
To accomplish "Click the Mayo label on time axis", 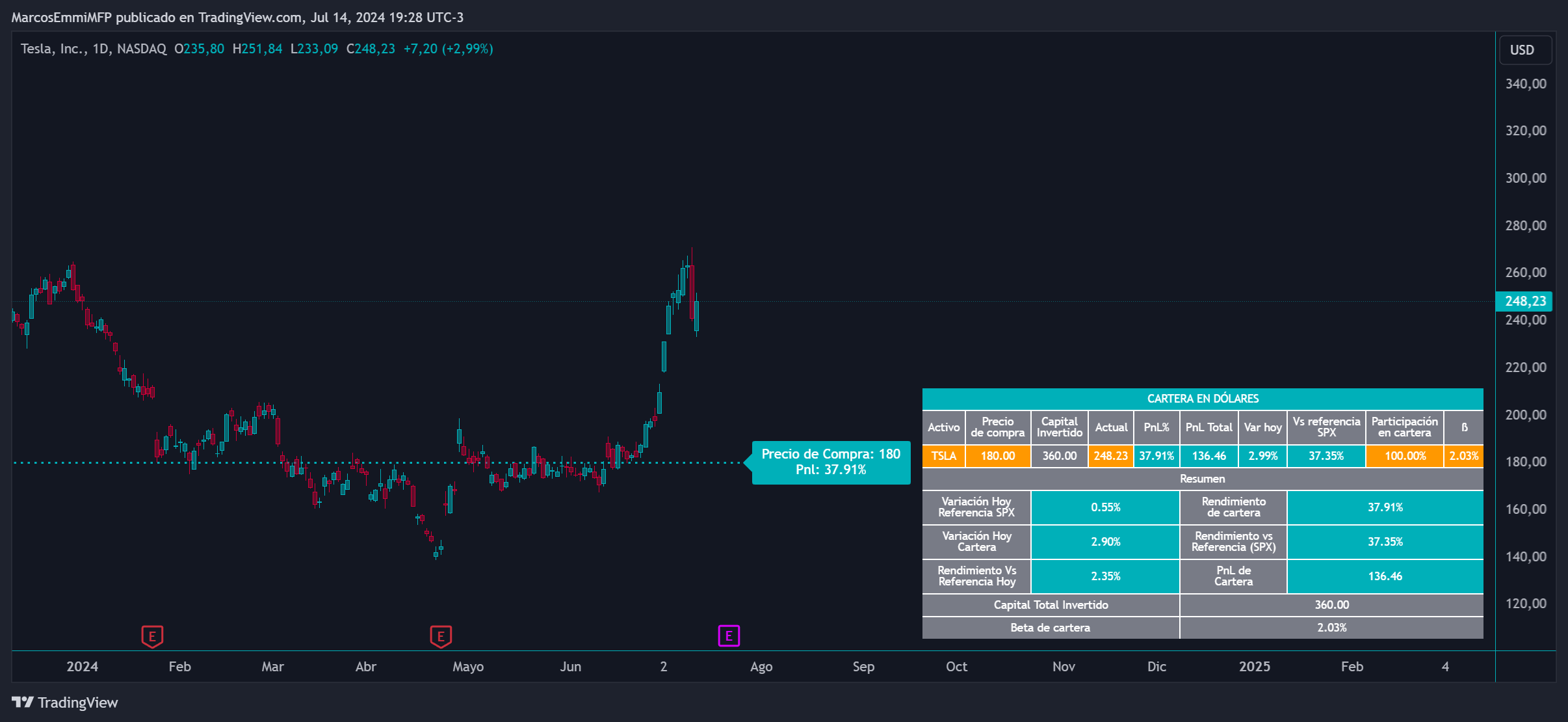I will point(468,667).
